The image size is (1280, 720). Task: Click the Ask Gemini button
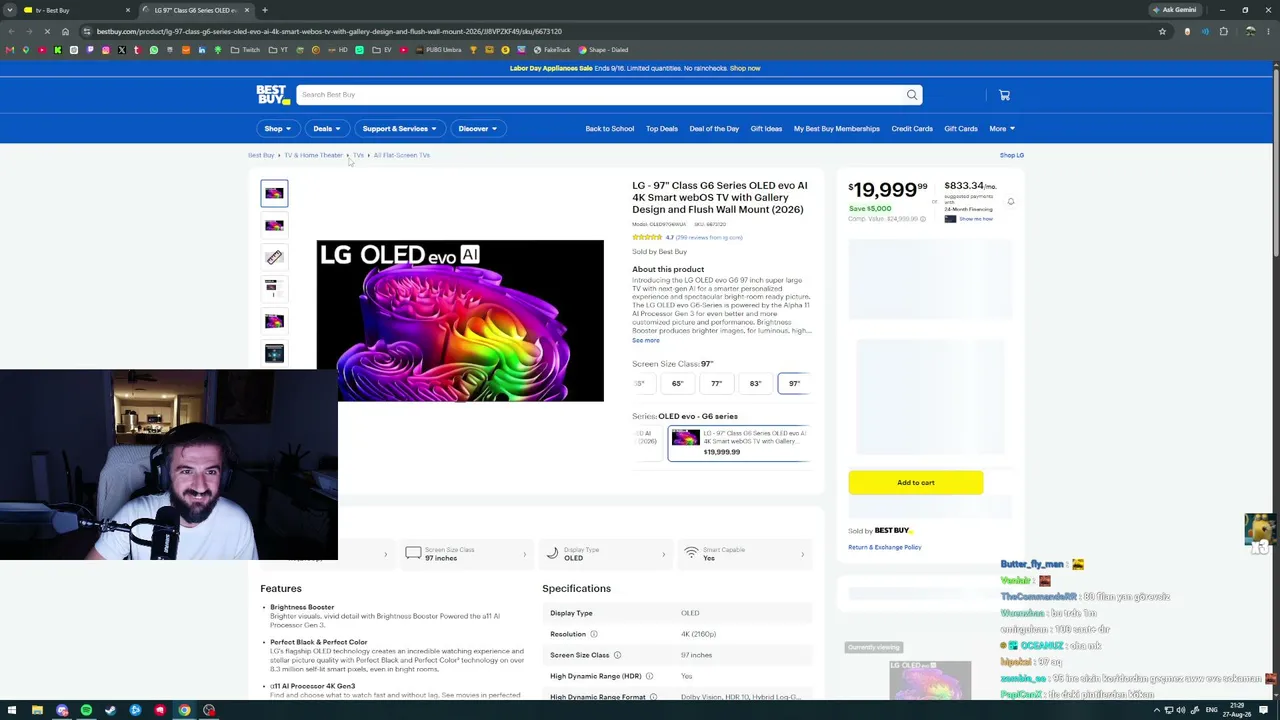click(1174, 10)
